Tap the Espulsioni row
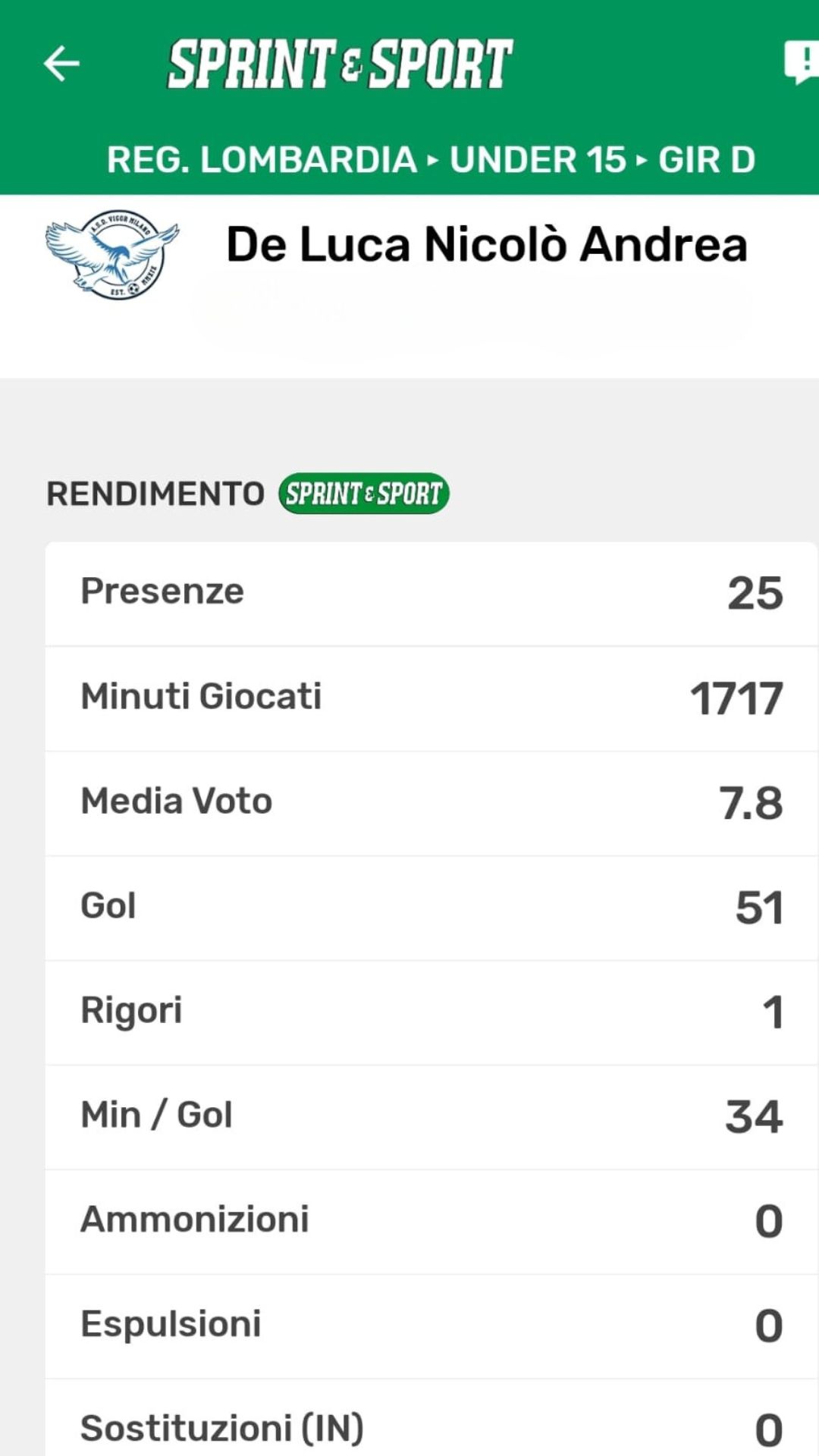The width and height of the screenshot is (819, 1456). click(x=431, y=1326)
